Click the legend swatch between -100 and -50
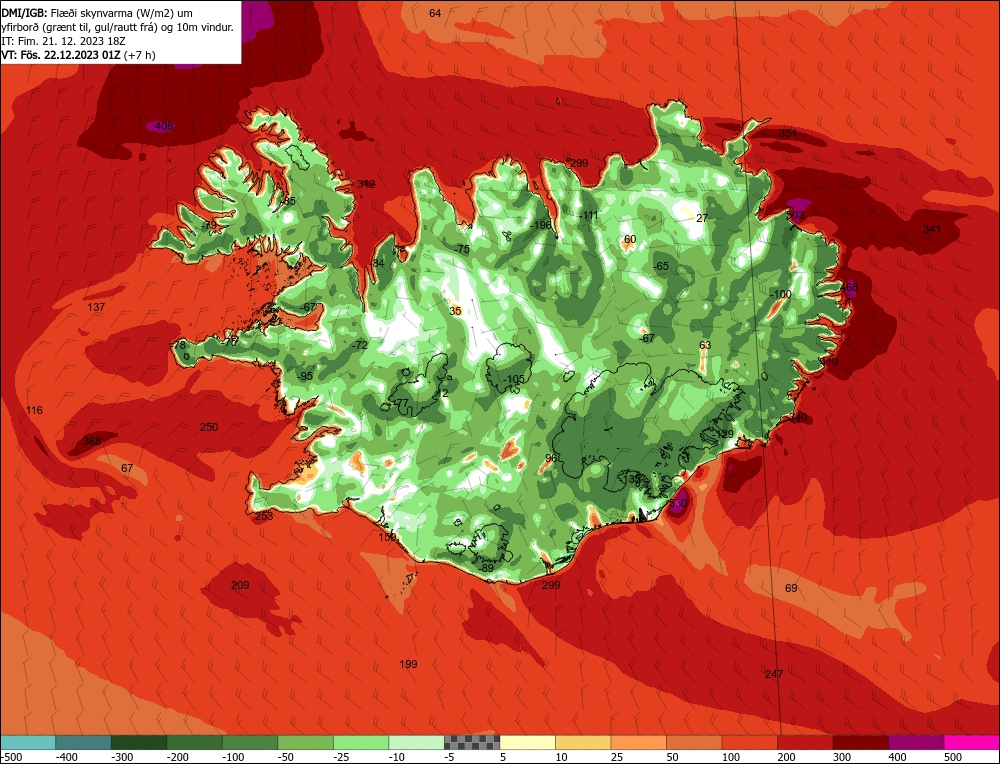 click(x=250, y=742)
